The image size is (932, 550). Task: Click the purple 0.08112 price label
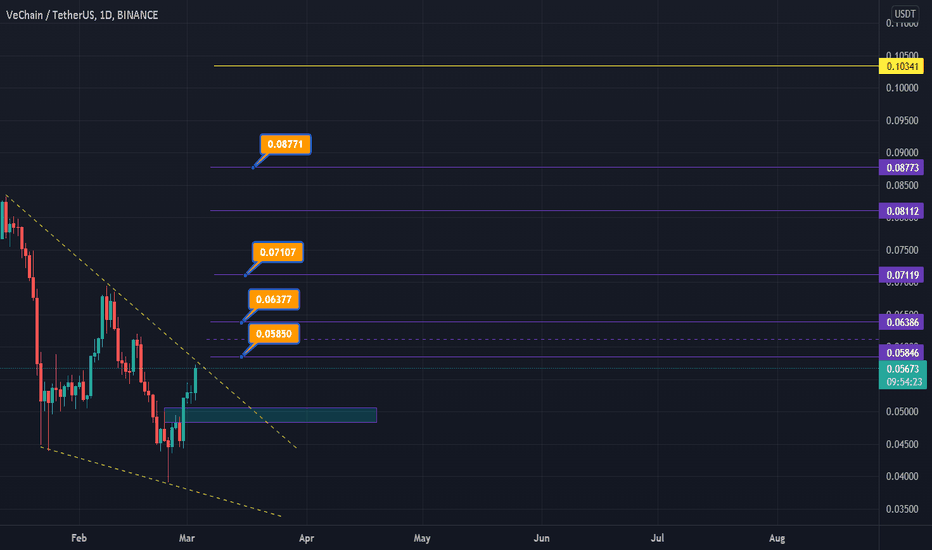(x=901, y=211)
